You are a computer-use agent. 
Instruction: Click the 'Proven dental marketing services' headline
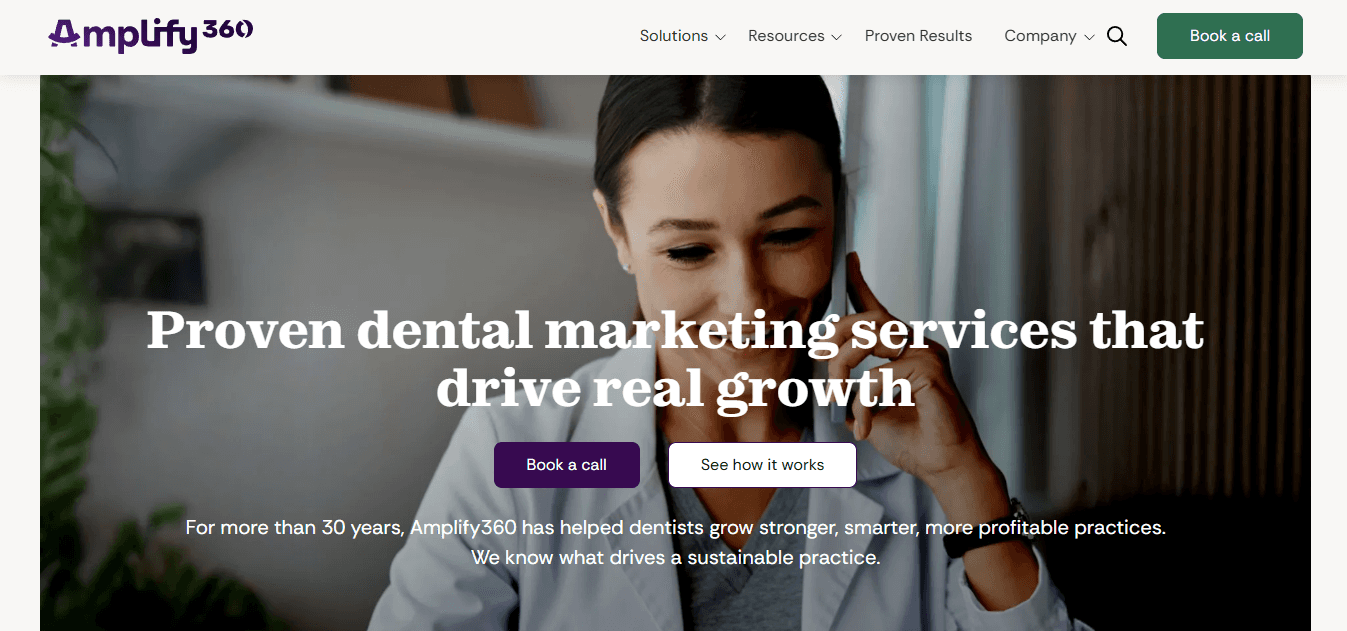pyautogui.click(x=675, y=331)
